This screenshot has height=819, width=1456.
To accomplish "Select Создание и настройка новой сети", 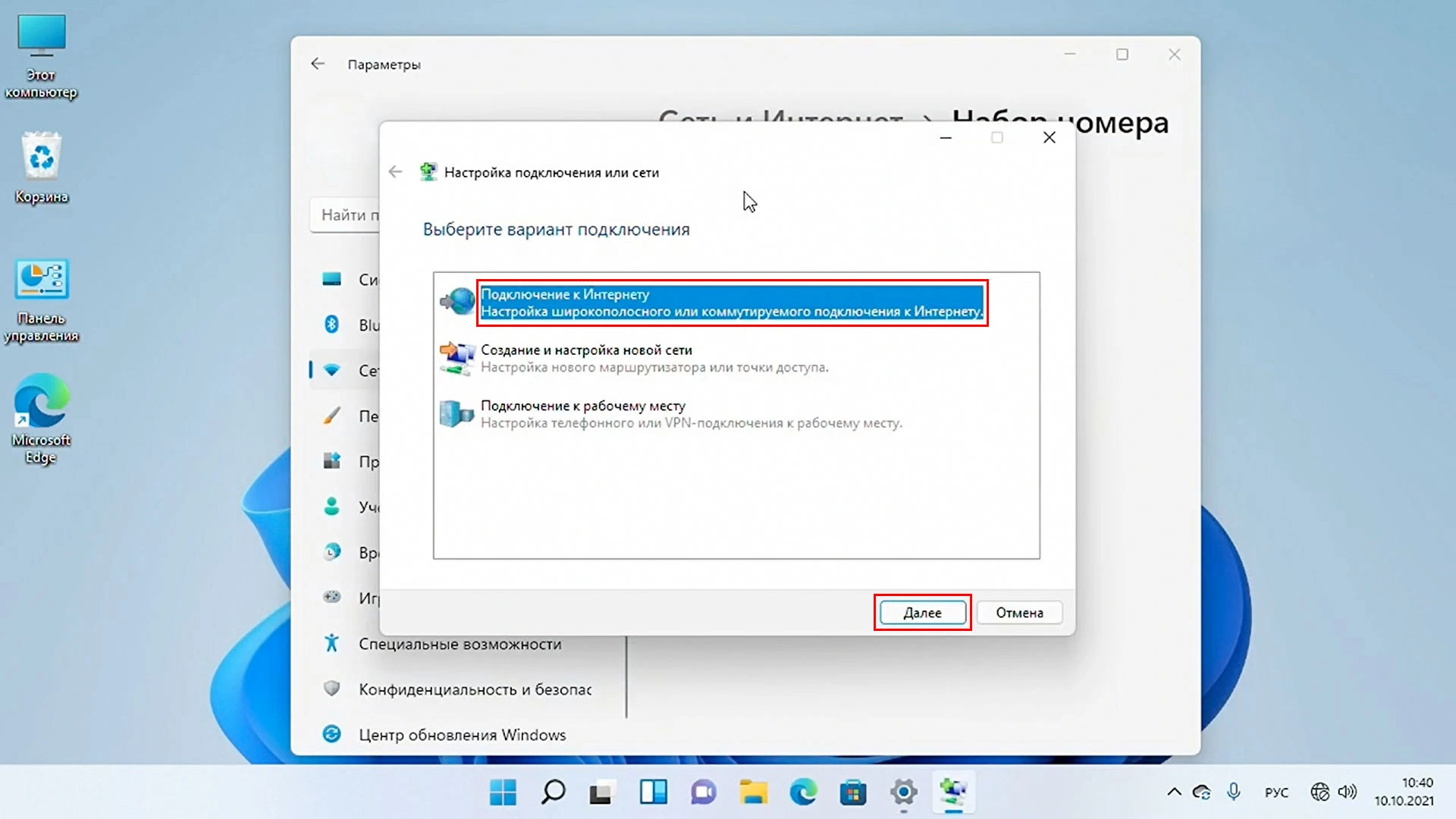I will (586, 350).
